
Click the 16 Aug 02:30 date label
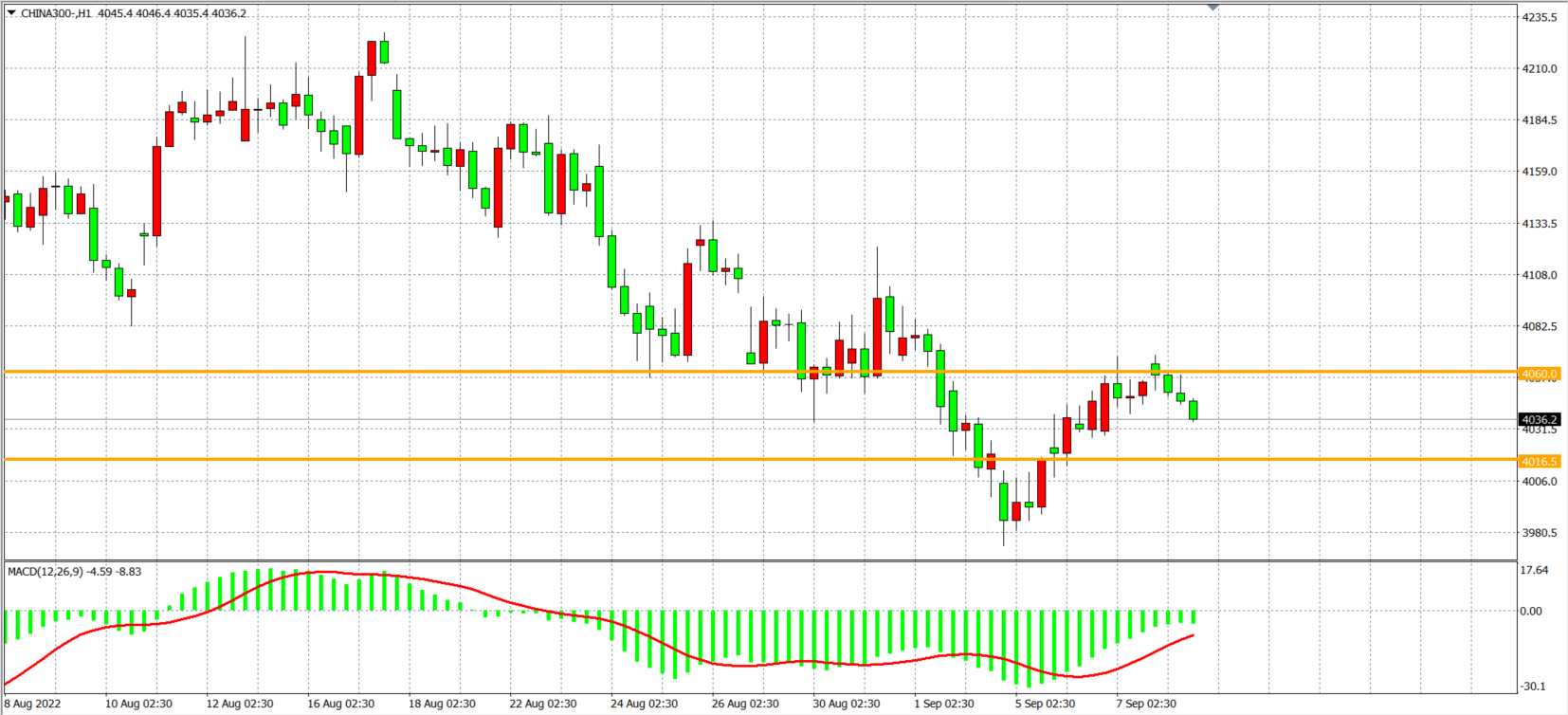(x=340, y=704)
